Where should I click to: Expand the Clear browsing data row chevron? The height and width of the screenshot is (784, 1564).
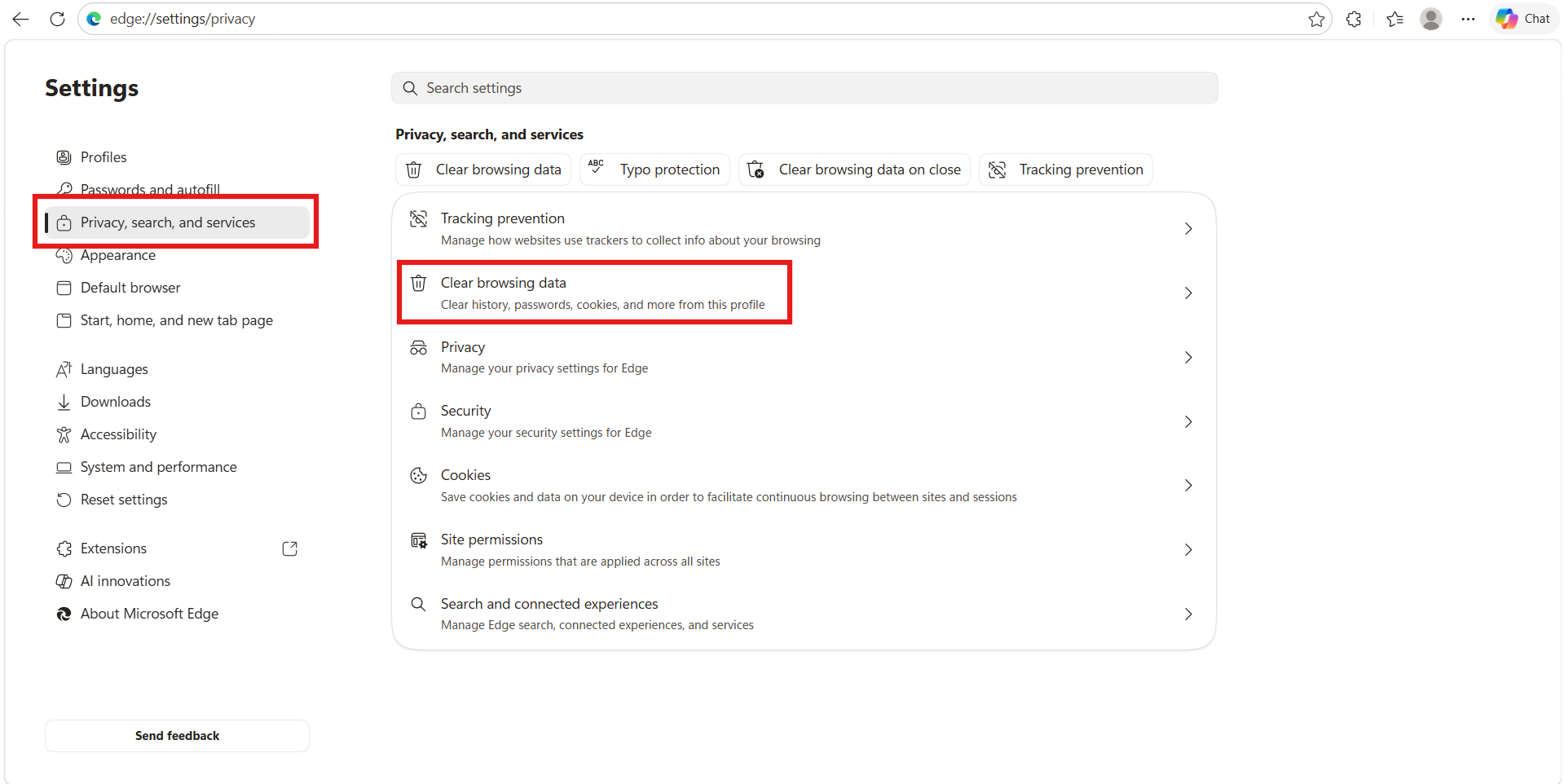tap(1188, 293)
